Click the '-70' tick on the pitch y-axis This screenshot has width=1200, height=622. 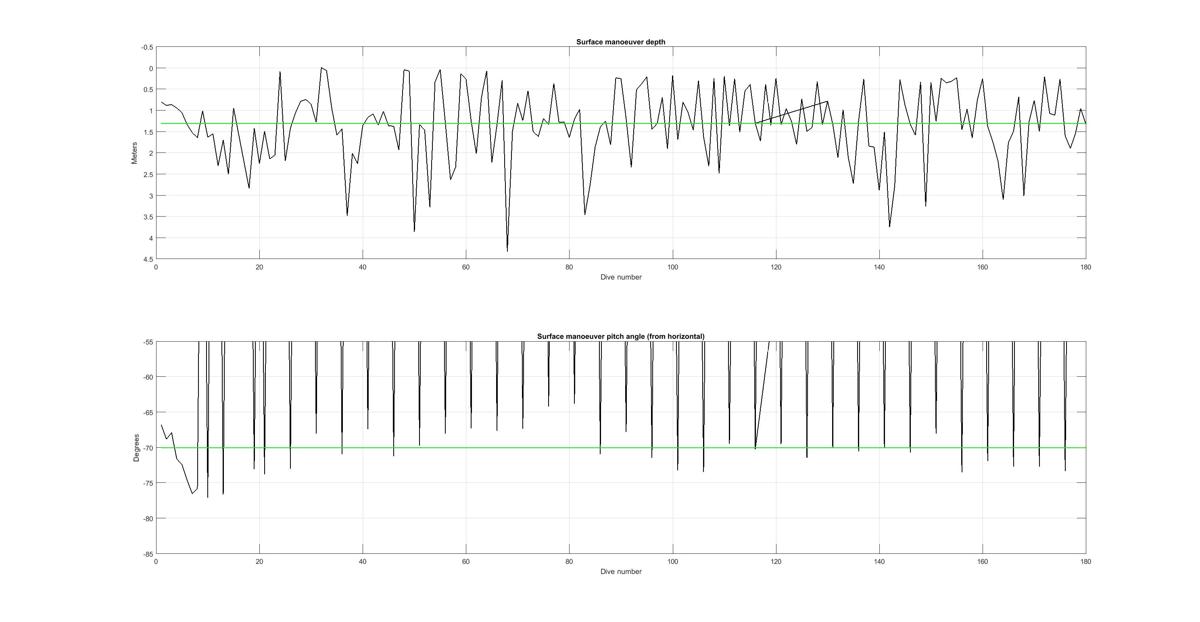[x=149, y=448]
